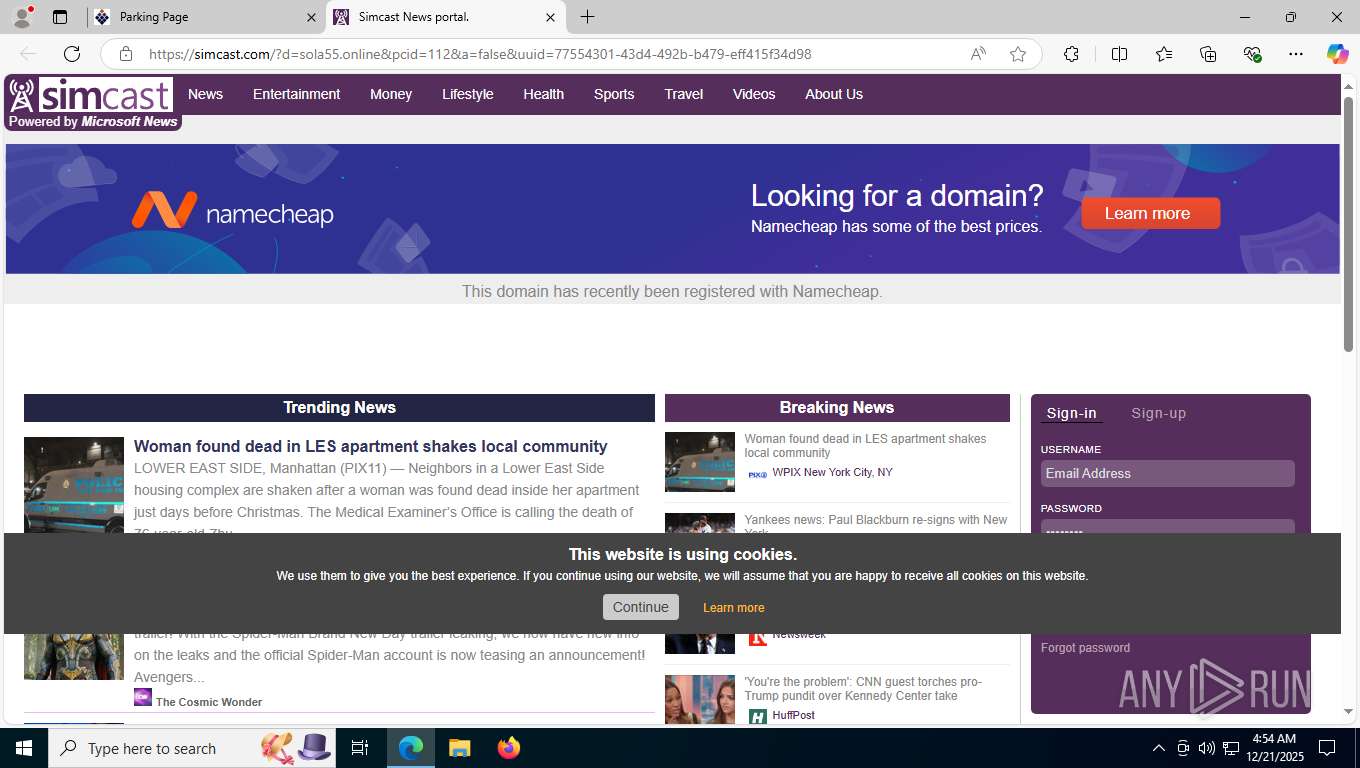Open the Copilot sidebar icon
Image resolution: width=1360 pixels, height=768 pixels.
1337,54
